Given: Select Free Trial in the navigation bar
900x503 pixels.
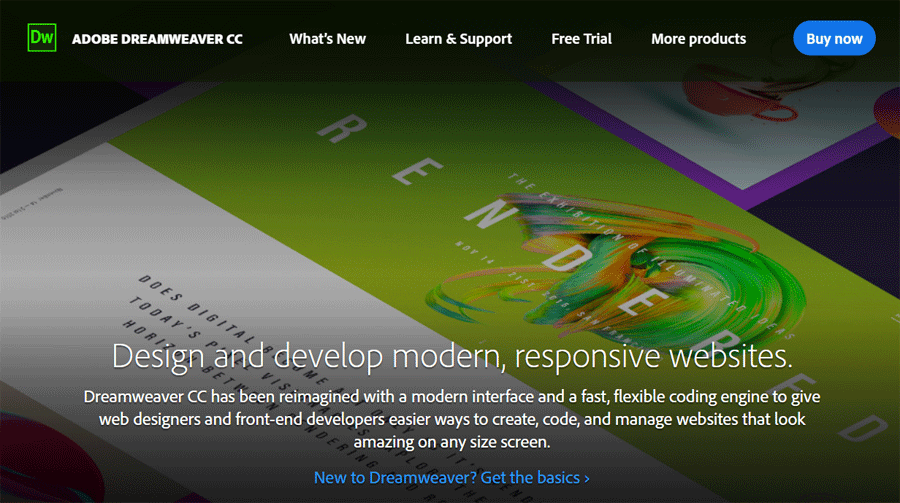Looking at the screenshot, I should 581,39.
